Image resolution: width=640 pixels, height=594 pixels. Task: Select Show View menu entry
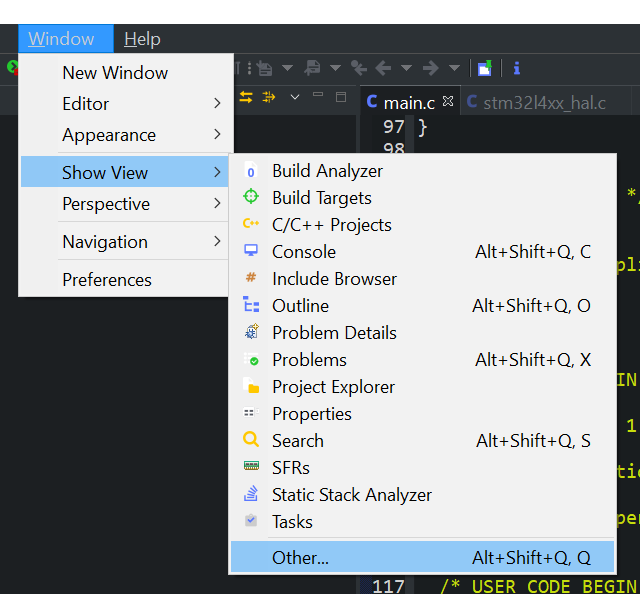tap(124, 172)
